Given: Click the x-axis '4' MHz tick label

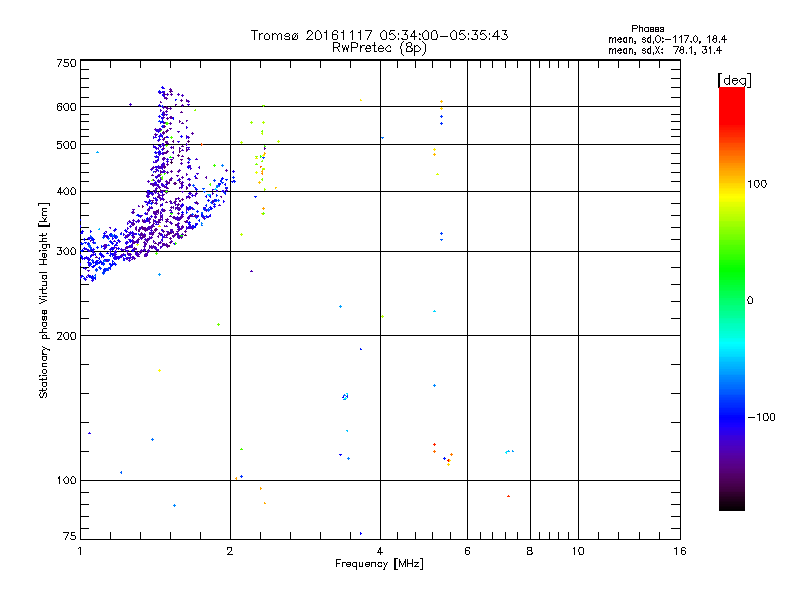Looking at the screenshot, I should pyautogui.click(x=380, y=551).
